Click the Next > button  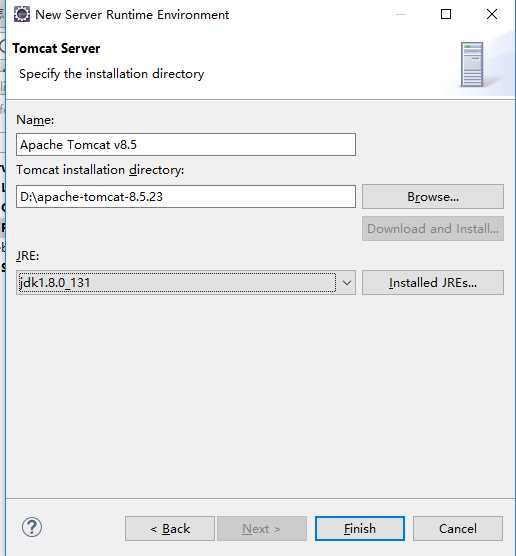tap(262, 529)
